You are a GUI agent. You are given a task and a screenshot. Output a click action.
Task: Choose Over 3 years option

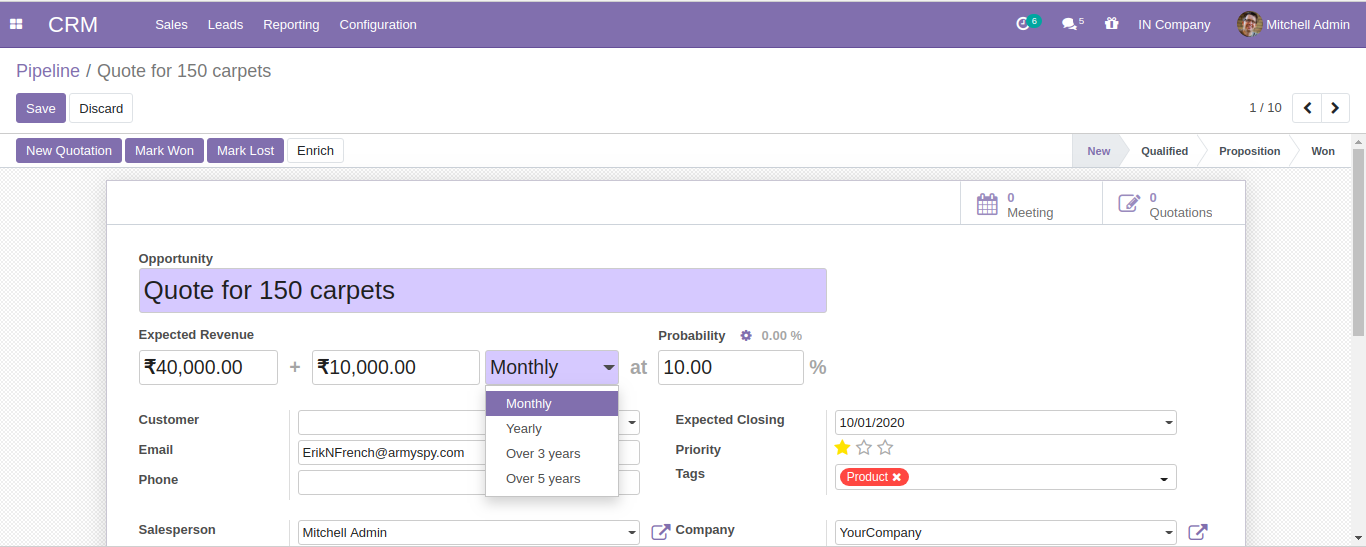coord(552,454)
